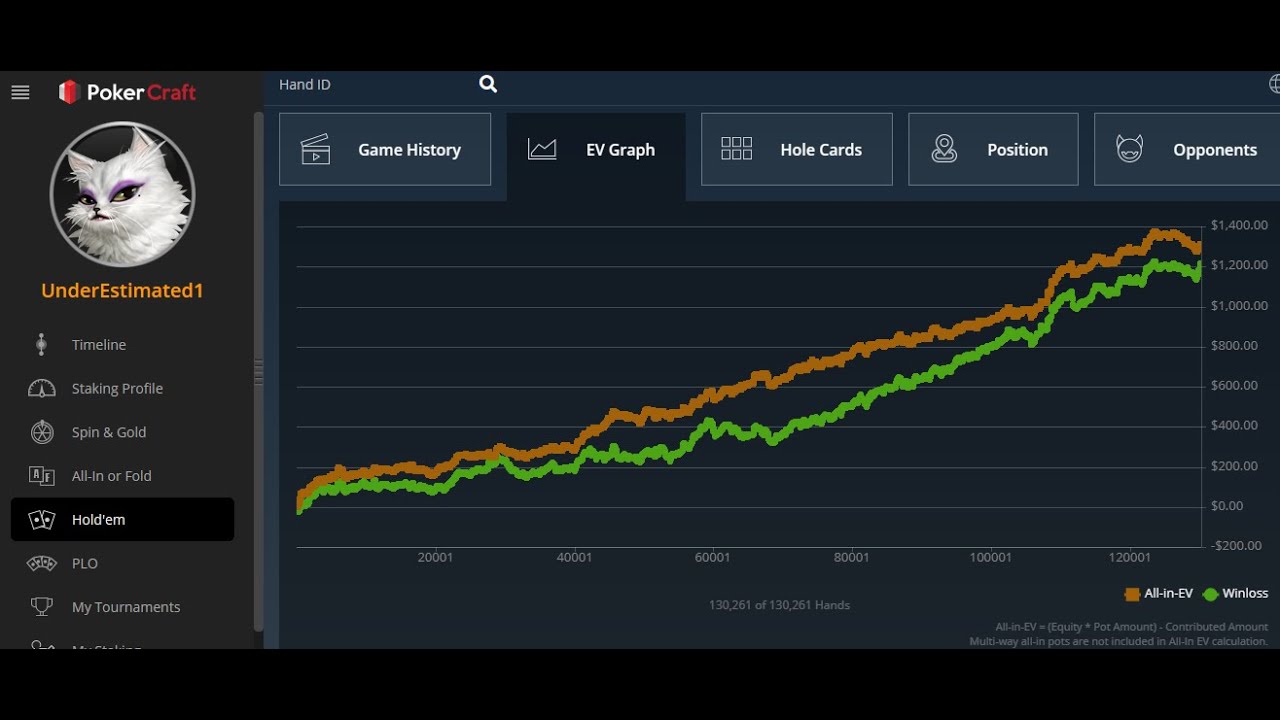Viewport: 1280px width, 720px height.
Task: Go to the Opponents tab
Action: [1187, 149]
